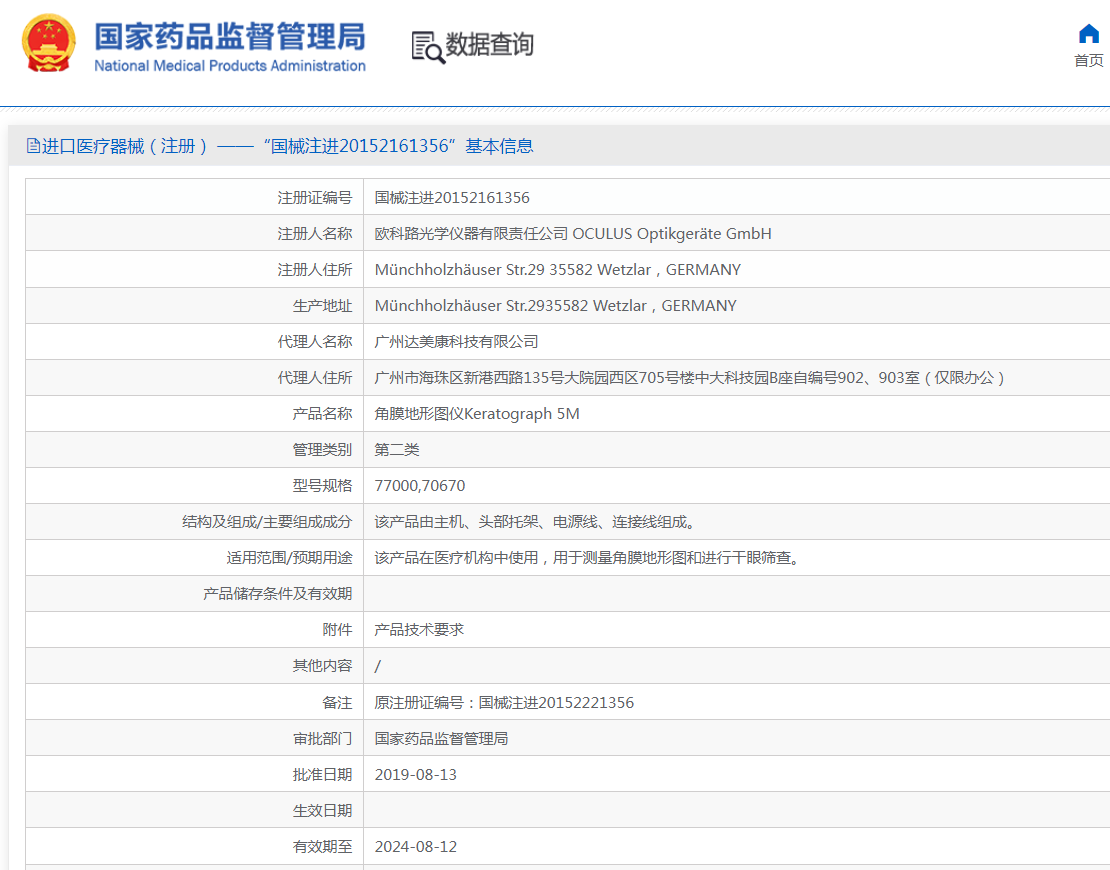Click the 适用范围/预期用途 label
The height and width of the screenshot is (870, 1110).
click(289, 559)
